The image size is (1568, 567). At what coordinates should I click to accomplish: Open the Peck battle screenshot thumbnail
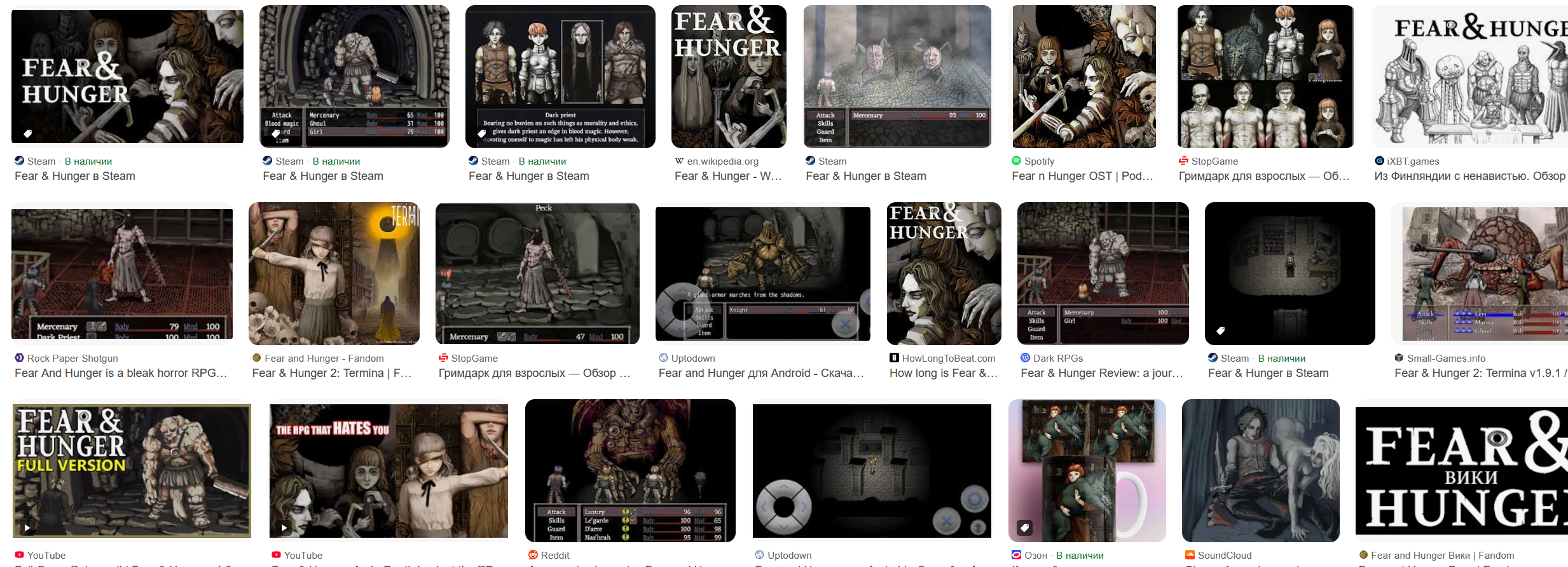[537, 273]
